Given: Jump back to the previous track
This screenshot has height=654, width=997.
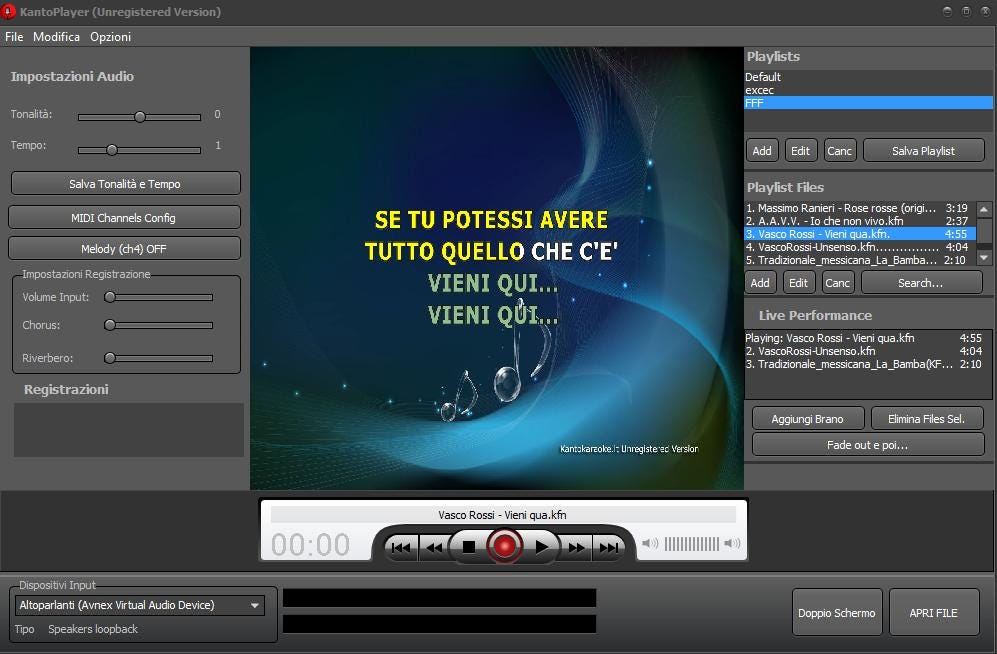Looking at the screenshot, I should click(400, 547).
